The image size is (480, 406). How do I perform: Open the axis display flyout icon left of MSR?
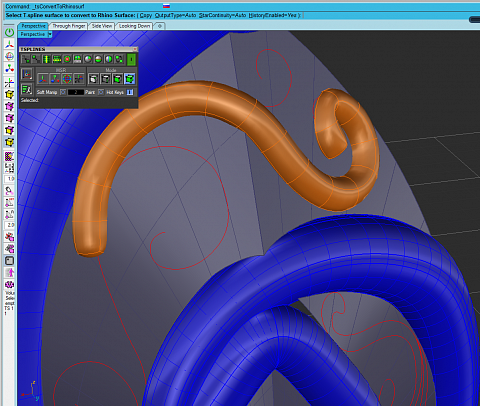tap(27, 74)
